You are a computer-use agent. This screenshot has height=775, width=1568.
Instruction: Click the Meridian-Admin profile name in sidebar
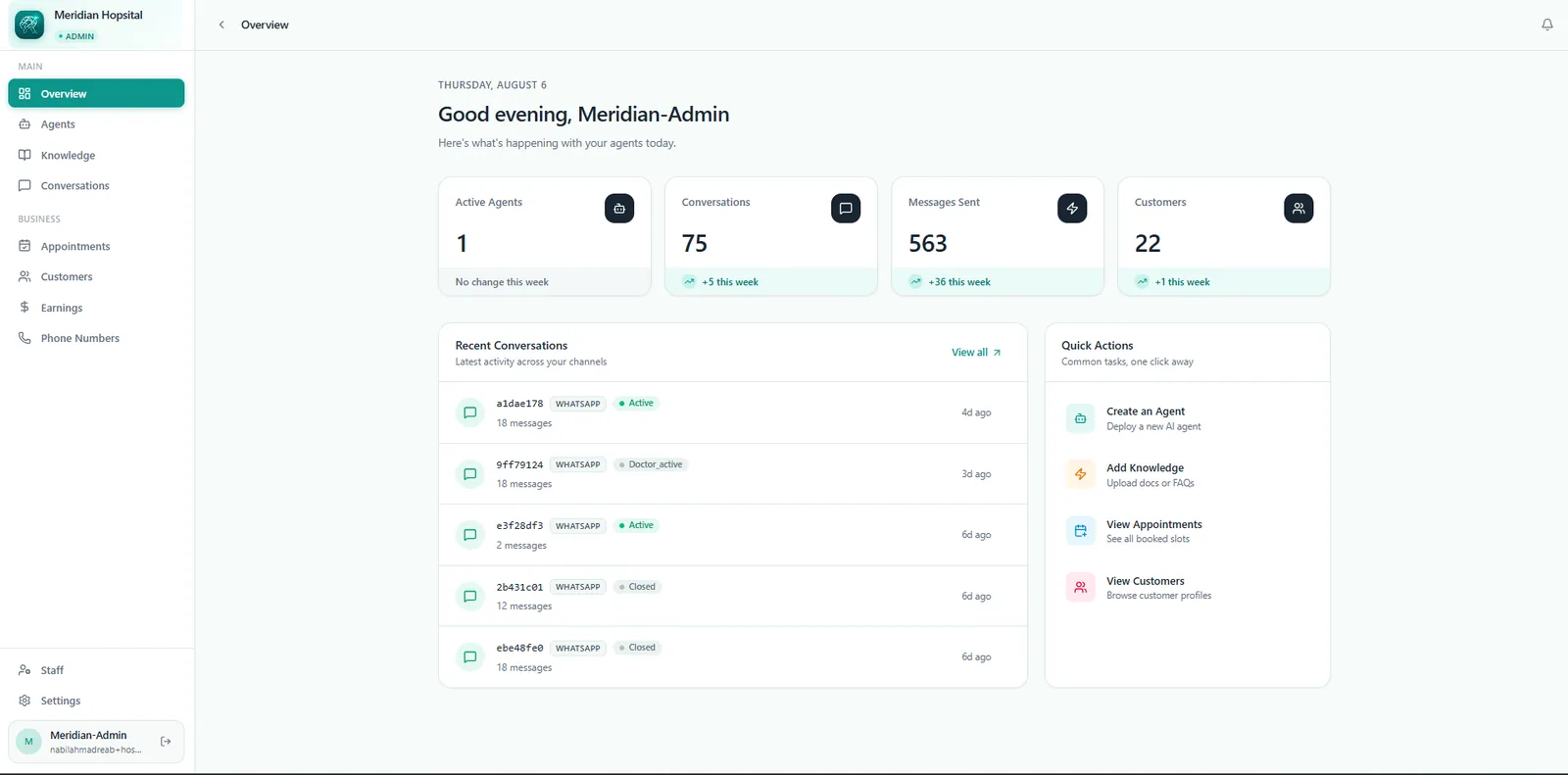pos(88,735)
